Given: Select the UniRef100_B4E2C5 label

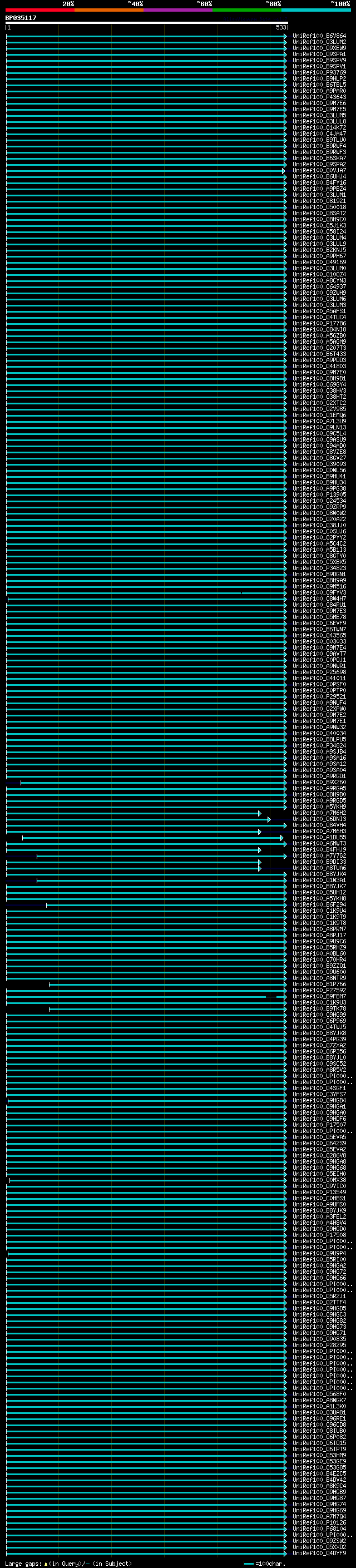Looking at the screenshot, I should tap(319, 1473).
